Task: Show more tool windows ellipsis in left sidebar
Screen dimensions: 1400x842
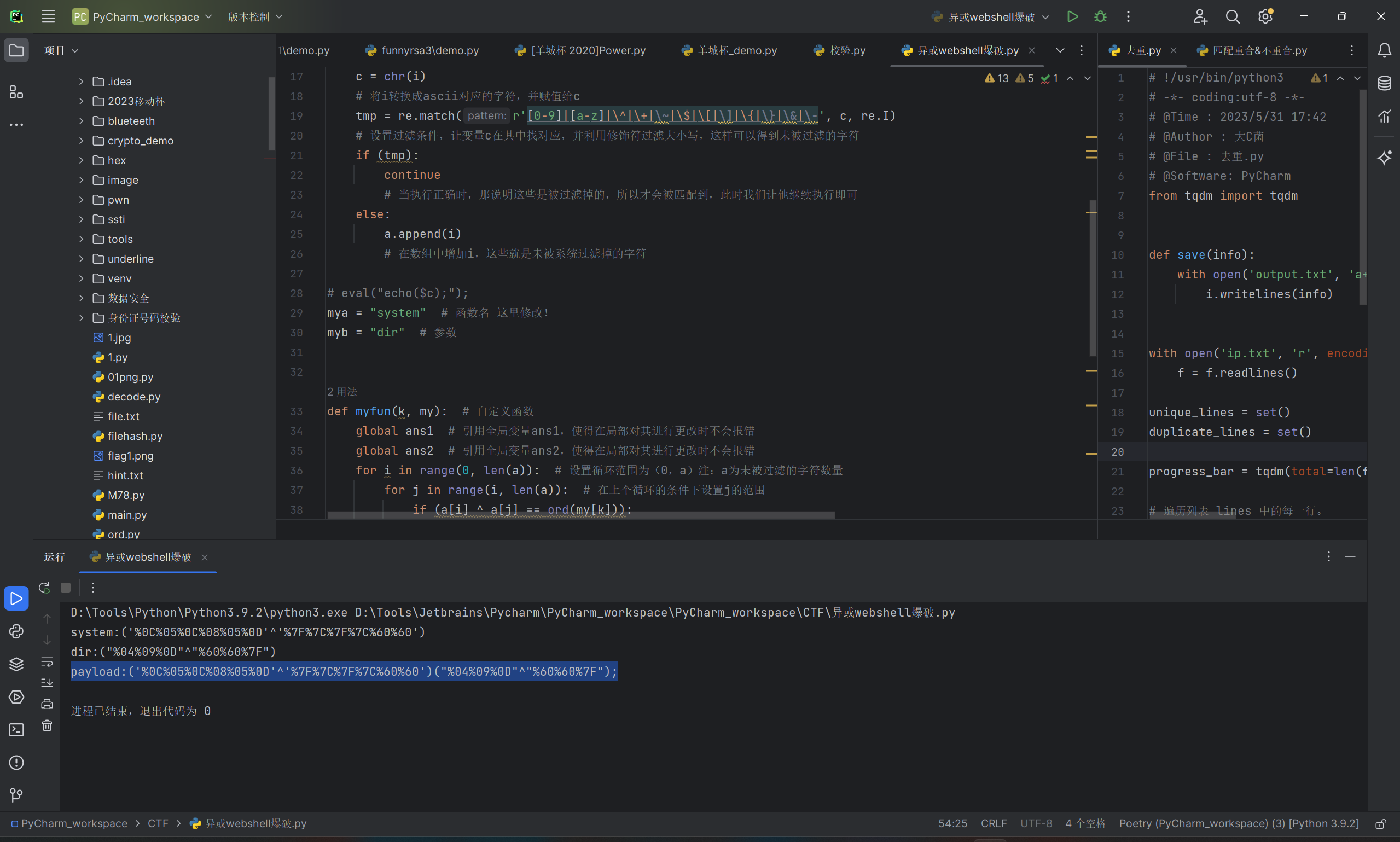Action: 16,124
